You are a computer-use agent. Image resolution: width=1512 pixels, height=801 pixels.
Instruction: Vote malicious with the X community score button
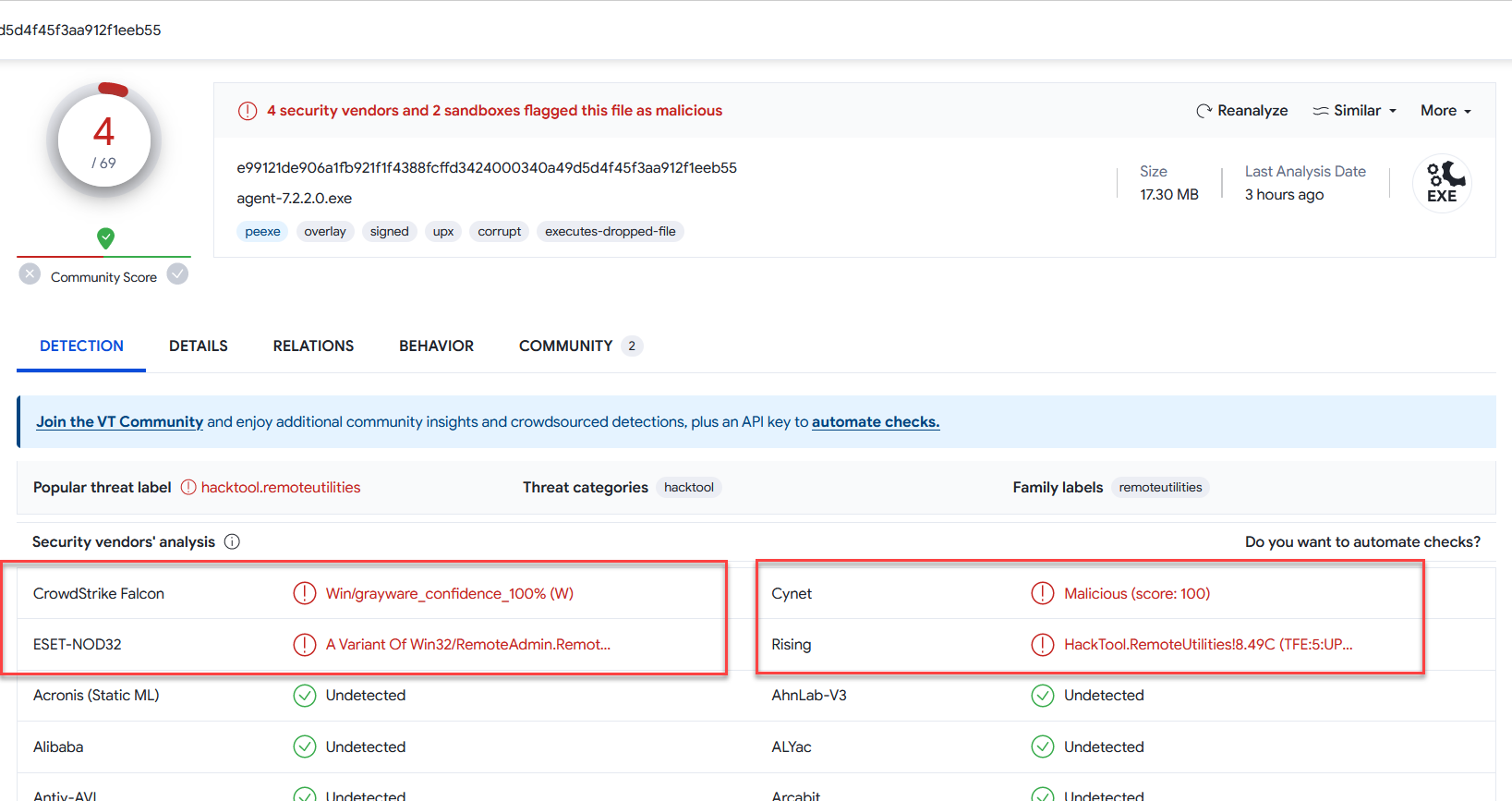tap(30, 274)
